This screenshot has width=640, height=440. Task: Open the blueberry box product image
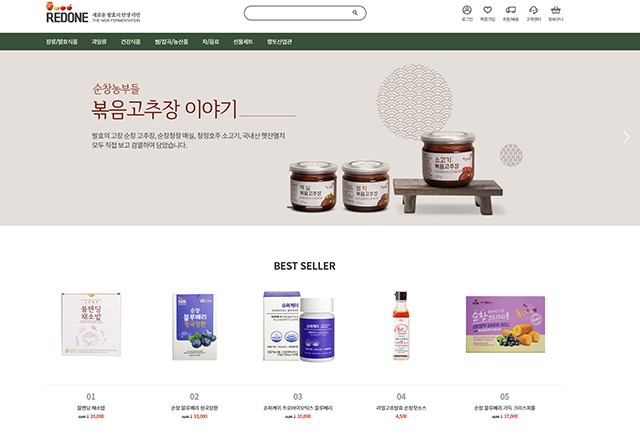point(194,327)
